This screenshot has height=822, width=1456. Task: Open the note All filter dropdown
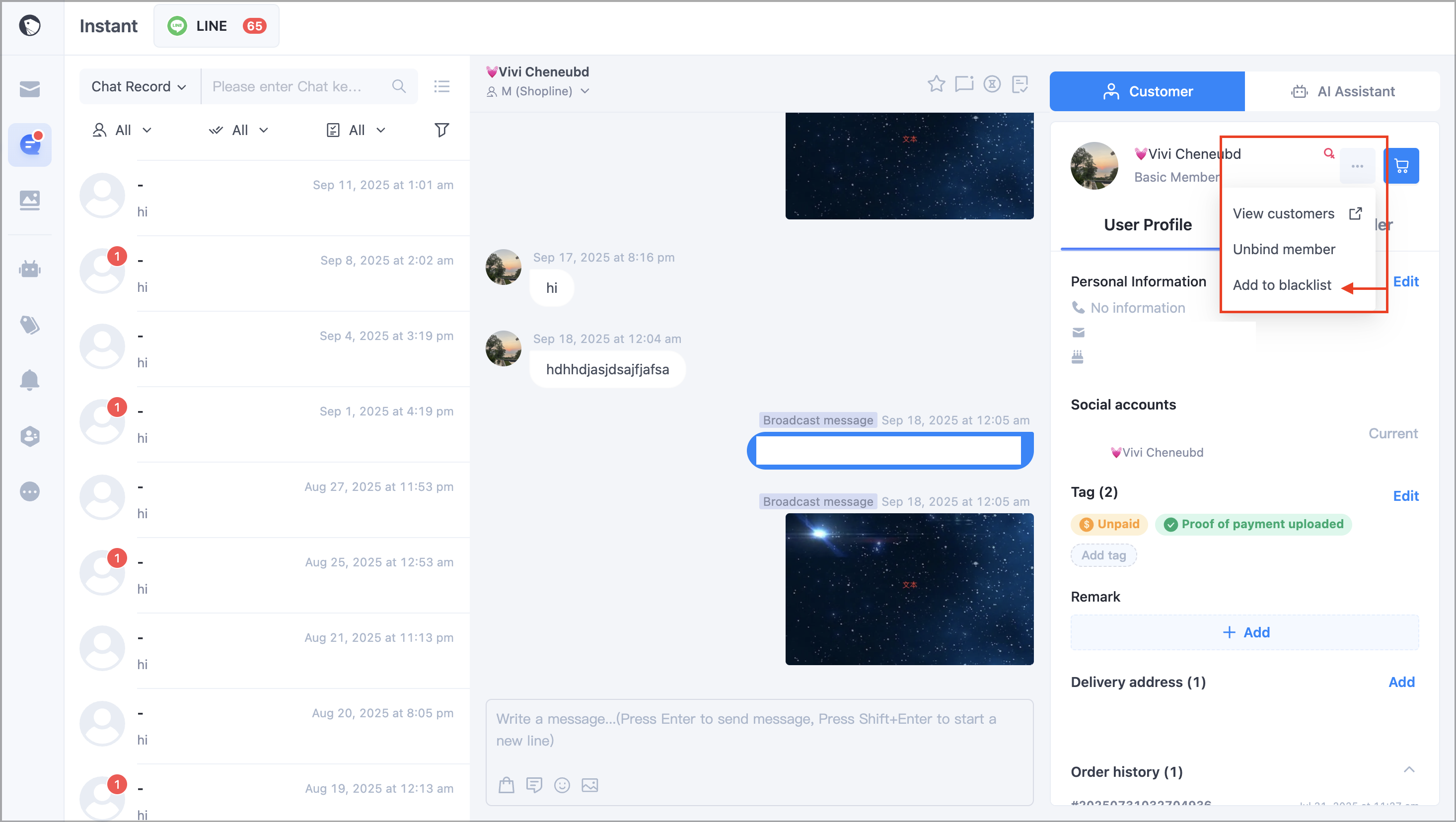pos(356,130)
